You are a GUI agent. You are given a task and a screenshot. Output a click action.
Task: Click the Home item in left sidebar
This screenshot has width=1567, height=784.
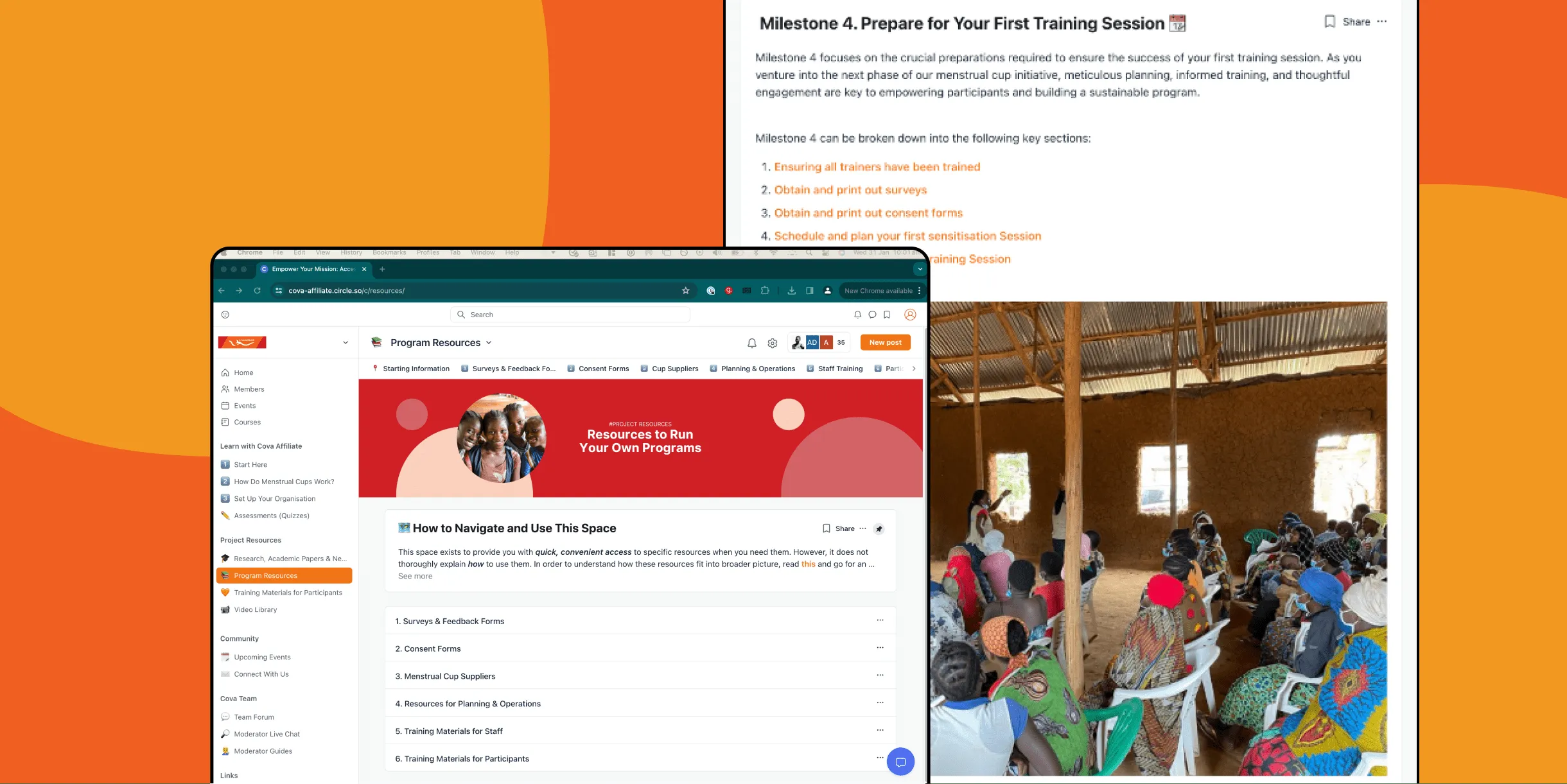[243, 372]
